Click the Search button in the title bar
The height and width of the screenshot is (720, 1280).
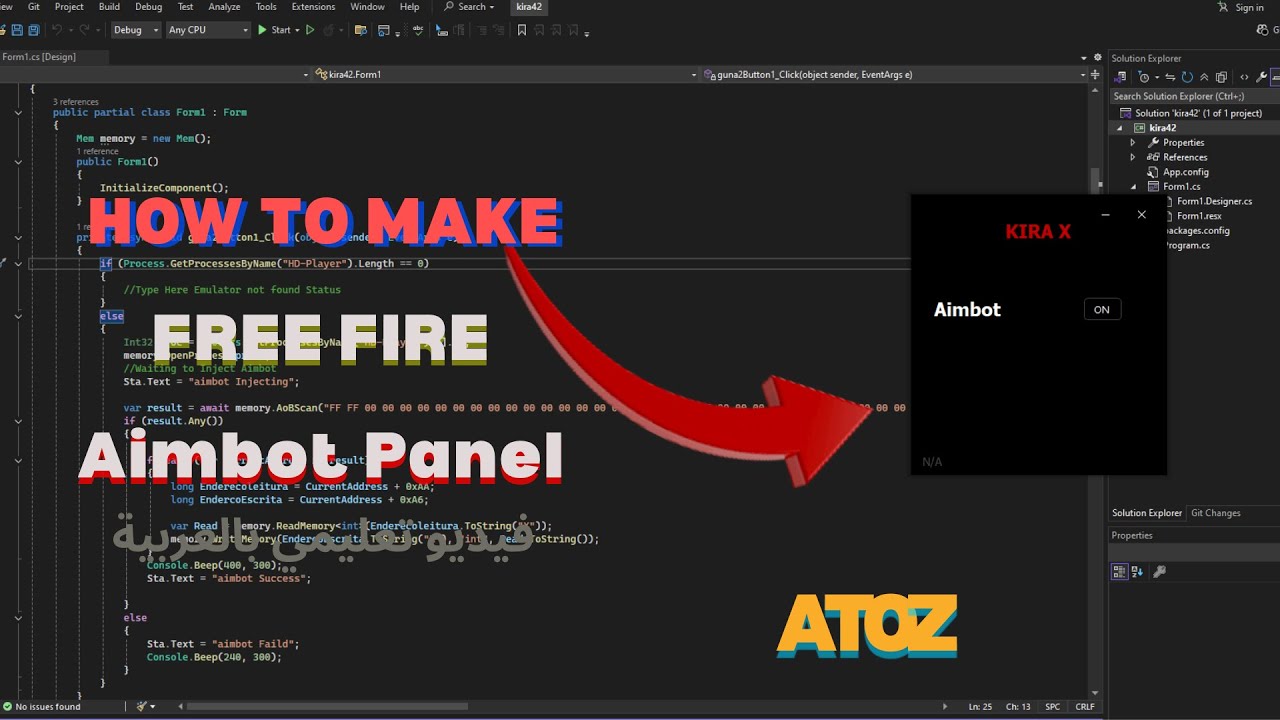[470, 7]
